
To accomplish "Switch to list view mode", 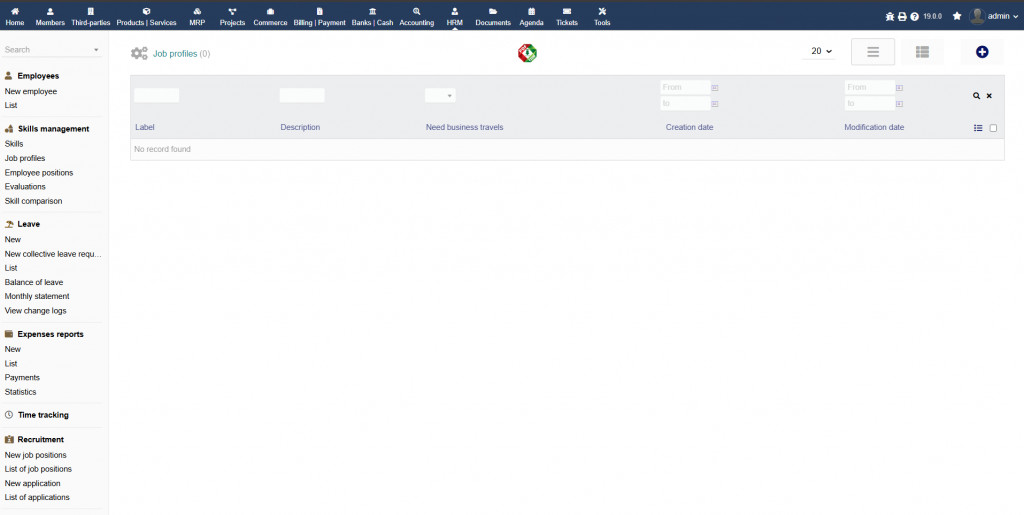I will (872, 52).
